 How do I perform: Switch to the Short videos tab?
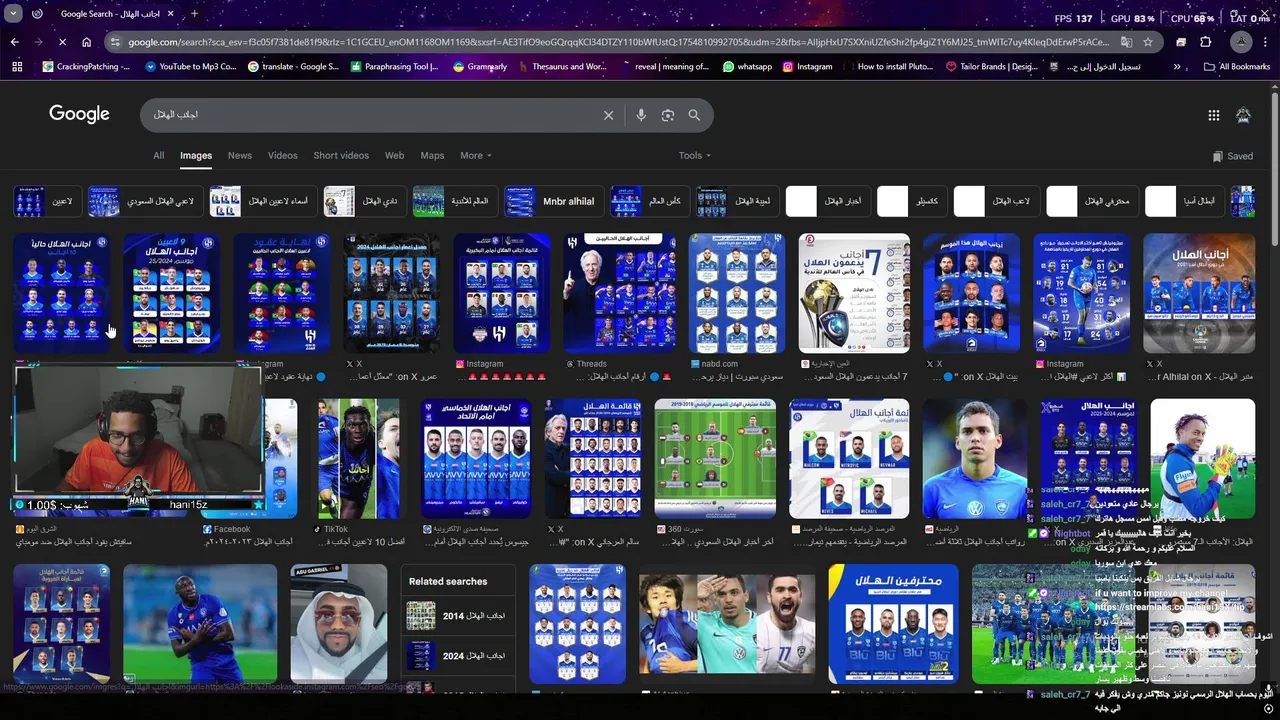(341, 155)
